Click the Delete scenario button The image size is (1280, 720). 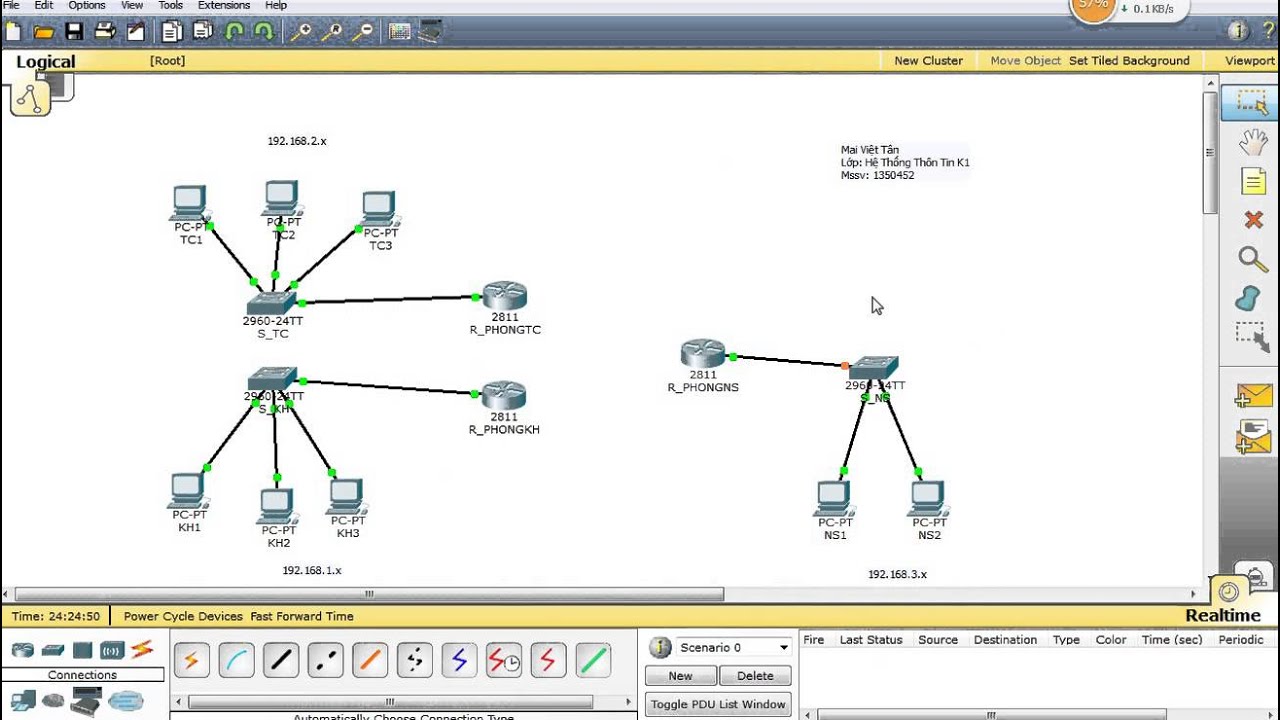click(x=755, y=676)
